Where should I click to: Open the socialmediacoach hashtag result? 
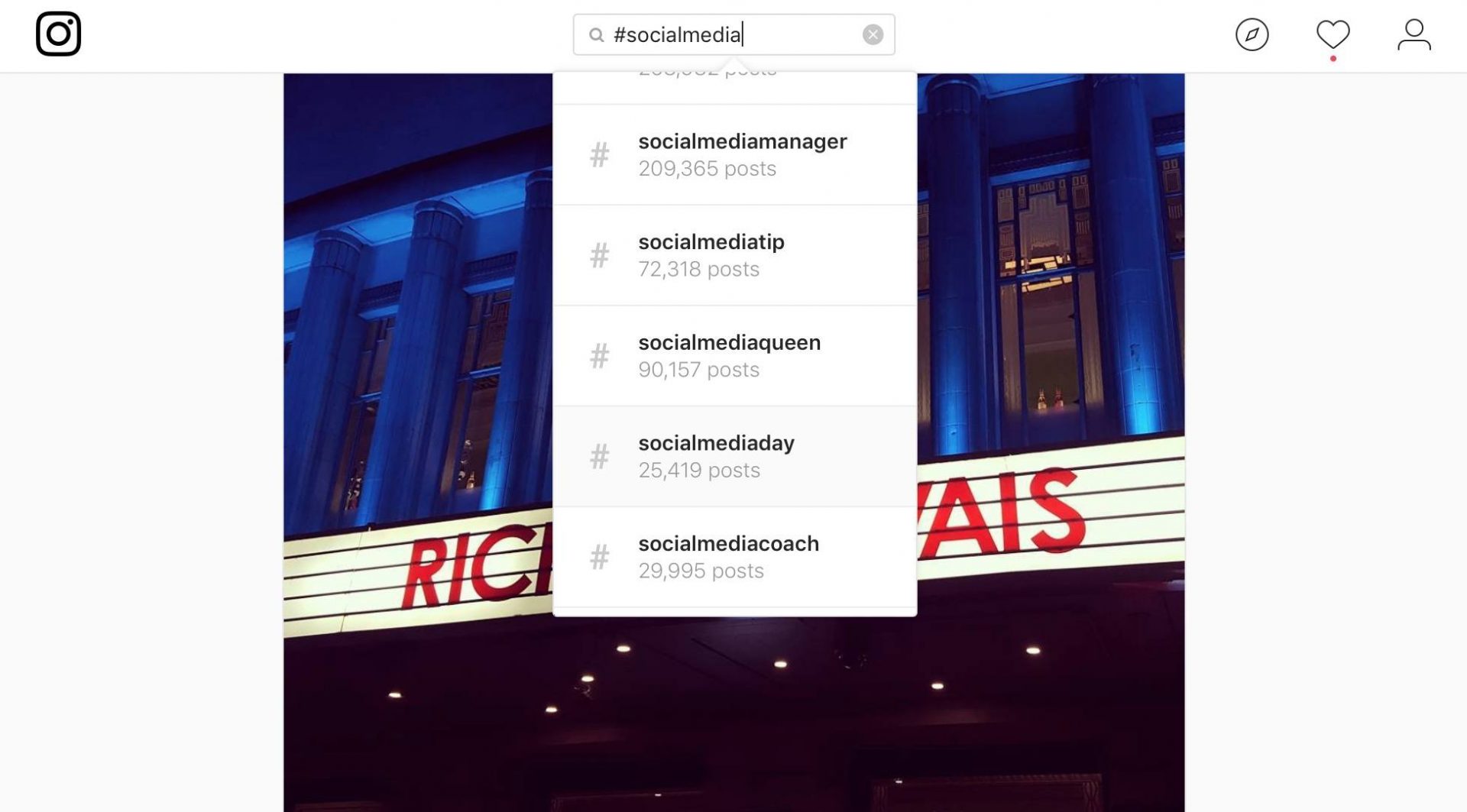coord(734,557)
